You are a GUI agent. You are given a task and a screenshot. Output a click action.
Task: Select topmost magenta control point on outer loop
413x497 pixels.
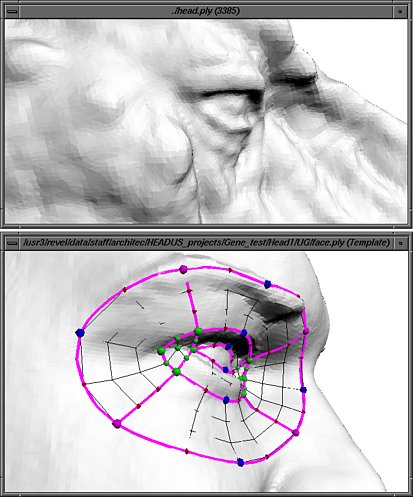coord(183,269)
